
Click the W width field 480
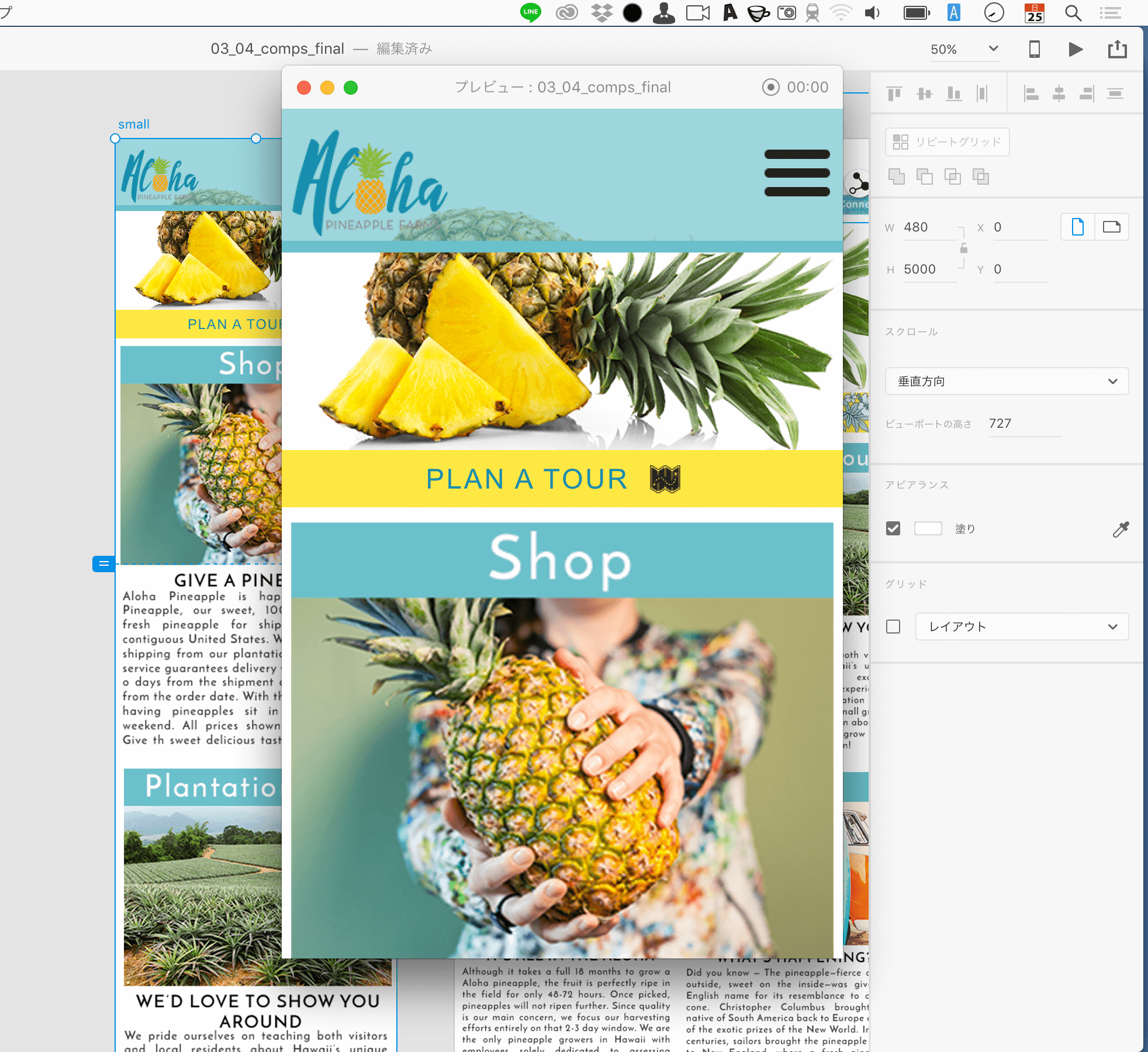(929, 227)
